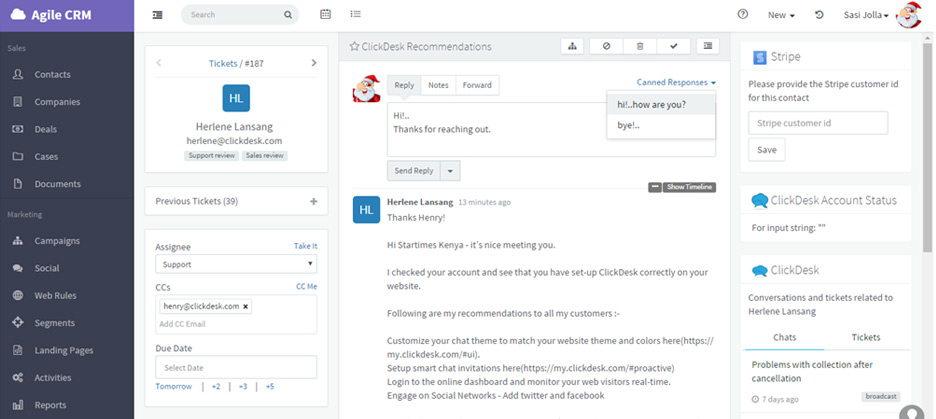Viewport: 936px width, 419px height.
Task: Click the Tickets breadcrumb link
Action: pyautogui.click(x=223, y=63)
